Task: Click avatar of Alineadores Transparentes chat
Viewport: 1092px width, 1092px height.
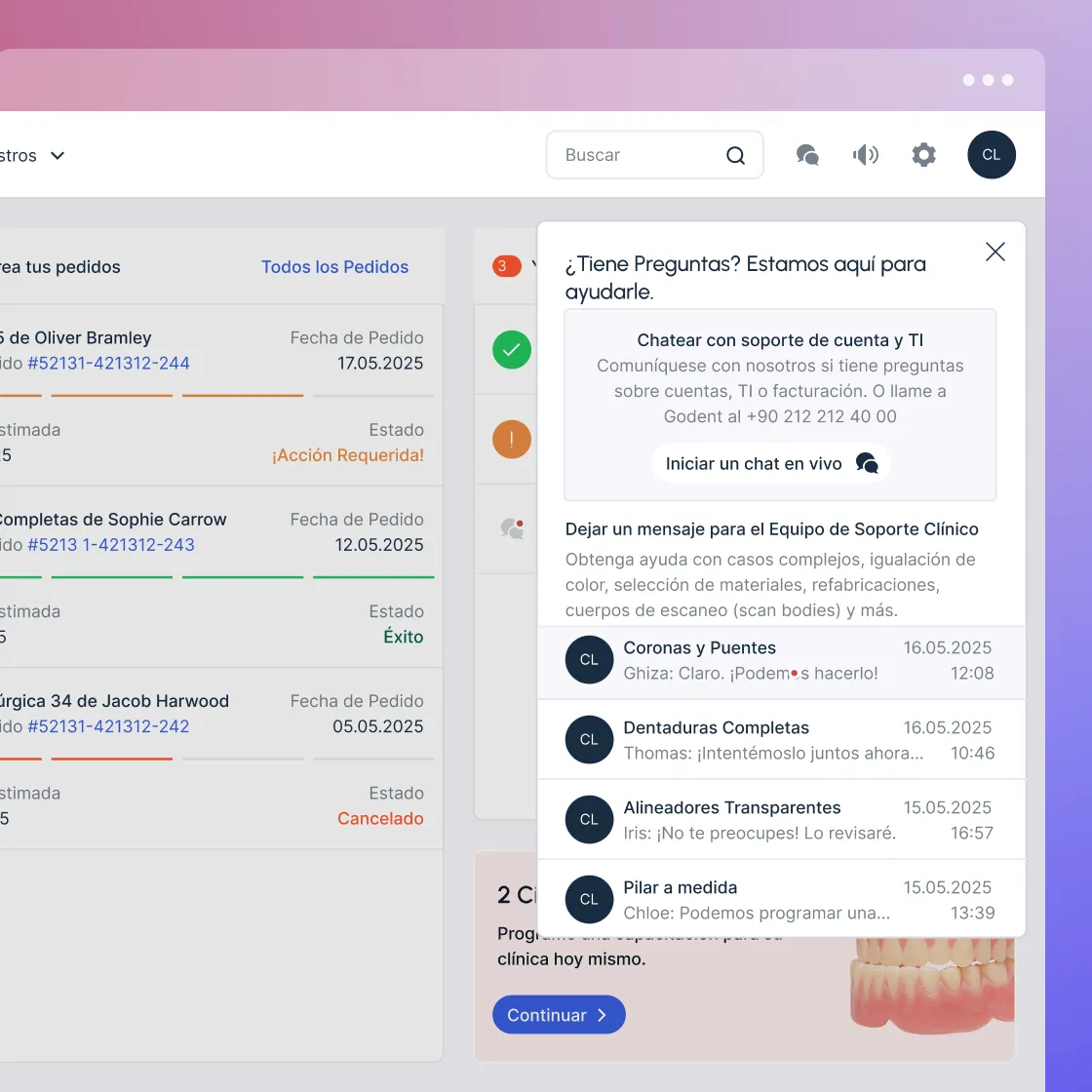Action: click(x=589, y=820)
